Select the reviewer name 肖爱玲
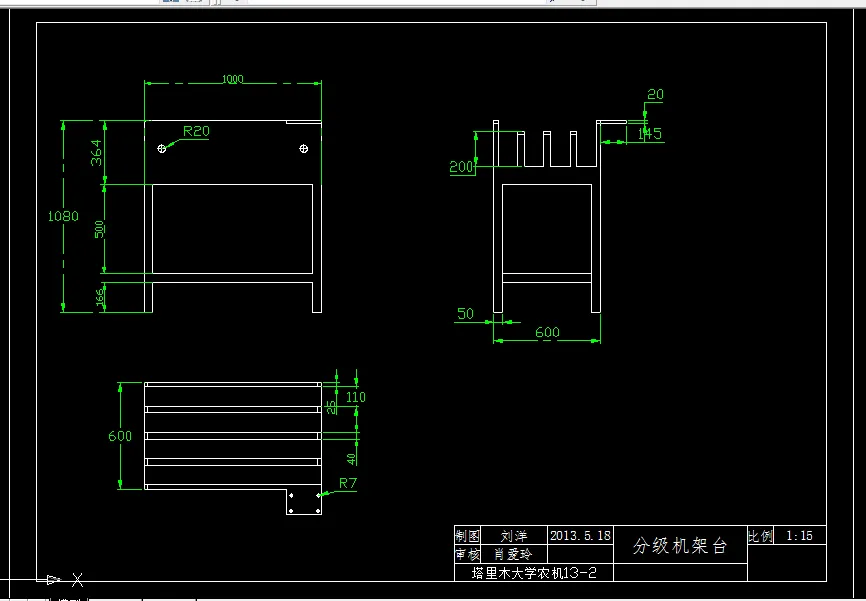The height and width of the screenshot is (601, 866). (x=513, y=554)
